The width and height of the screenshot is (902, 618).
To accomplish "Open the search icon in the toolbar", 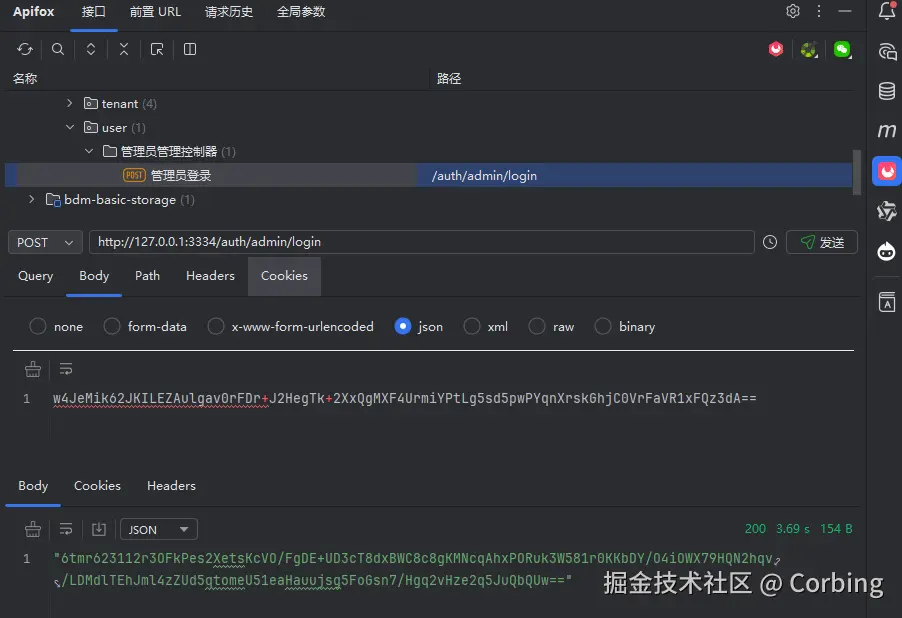I will click(x=58, y=49).
